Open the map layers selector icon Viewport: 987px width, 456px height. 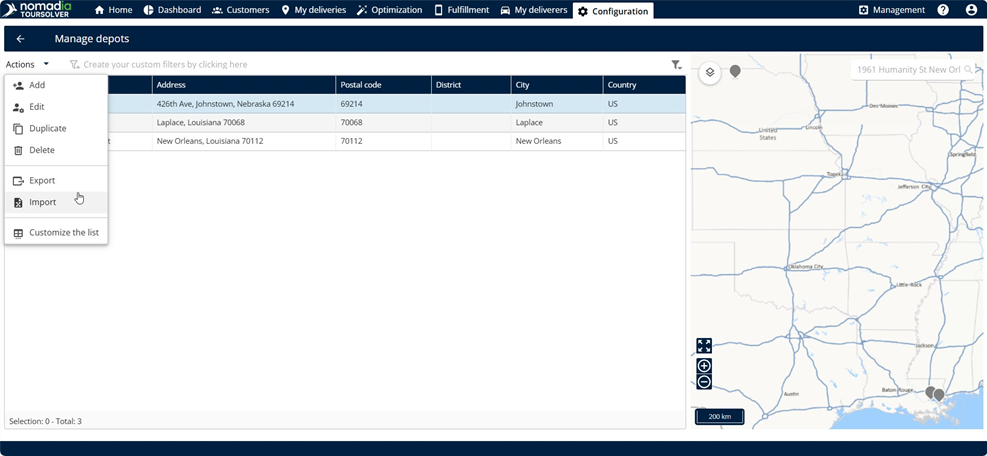709,73
